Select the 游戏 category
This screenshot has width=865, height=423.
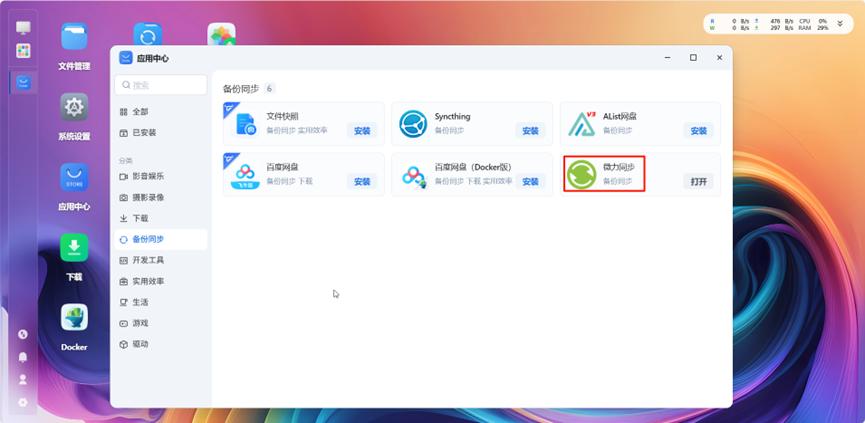tap(161, 323)
